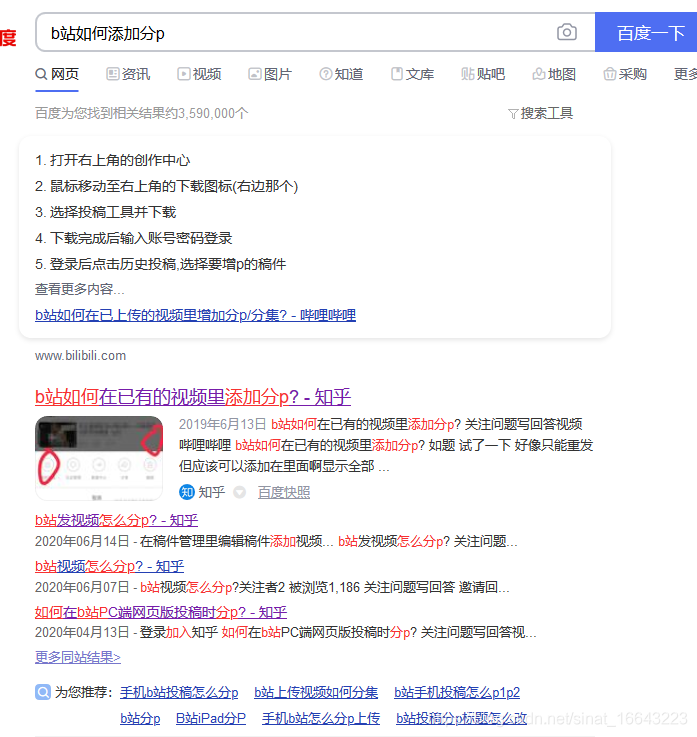This screenshot has height=737, width=697.
Task: Open the 视频 tab
Action: click(x=199, y=74)
